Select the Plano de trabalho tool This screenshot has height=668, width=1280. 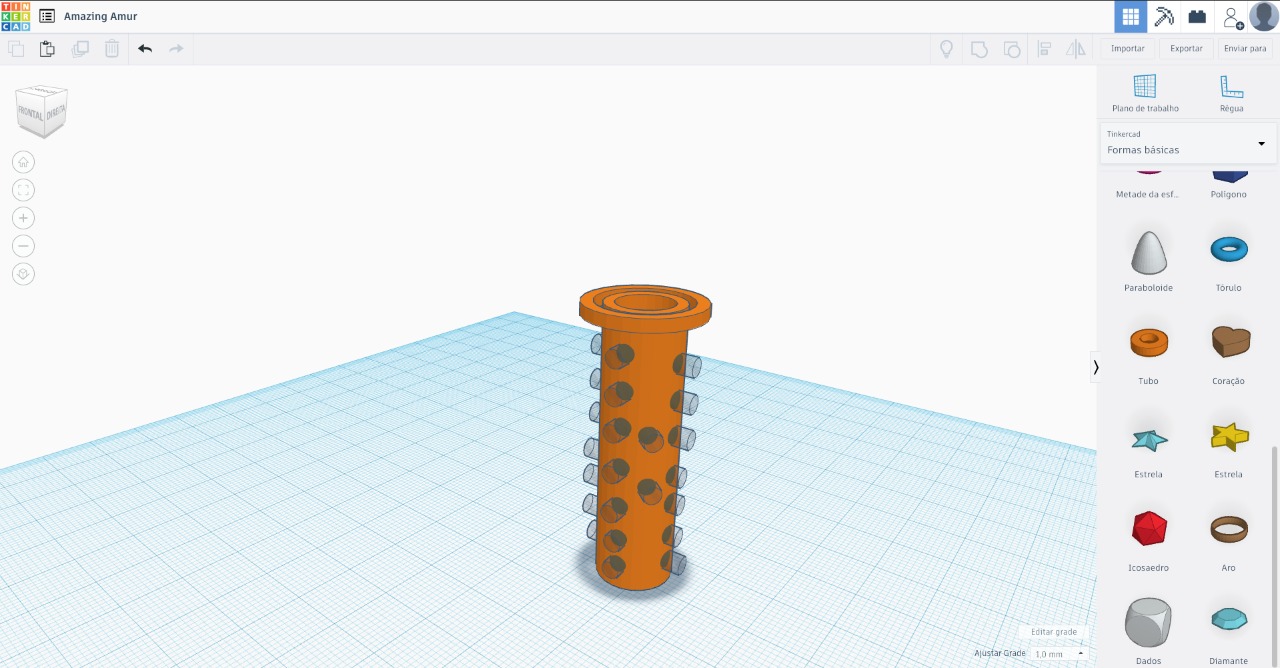[x=1145, y=93]
